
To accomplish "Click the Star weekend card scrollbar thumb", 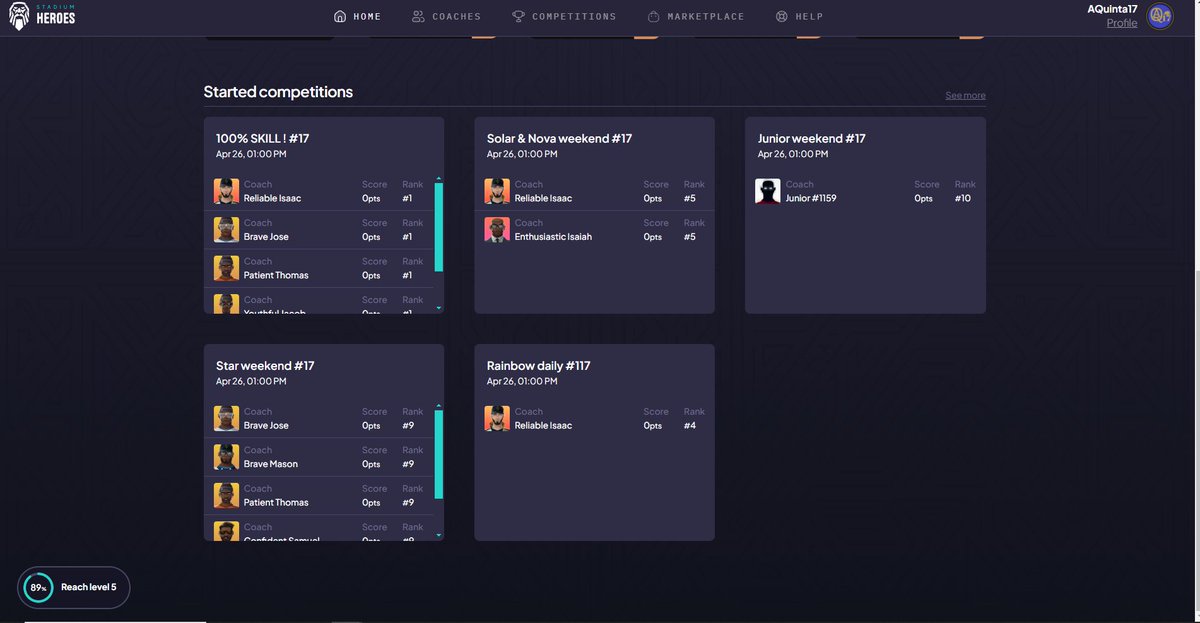I will (438, 455).
